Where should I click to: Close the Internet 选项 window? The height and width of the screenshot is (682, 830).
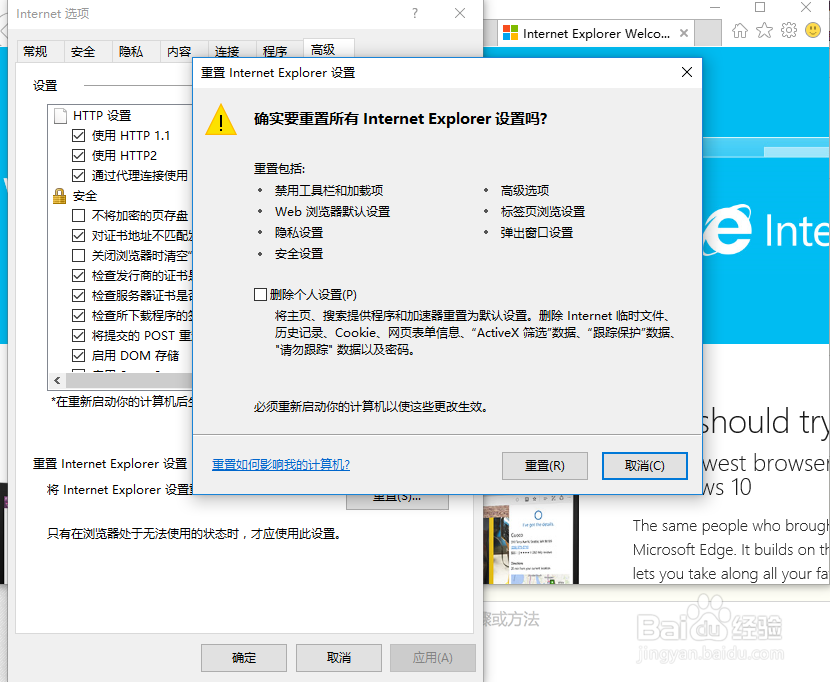point(459,13)
